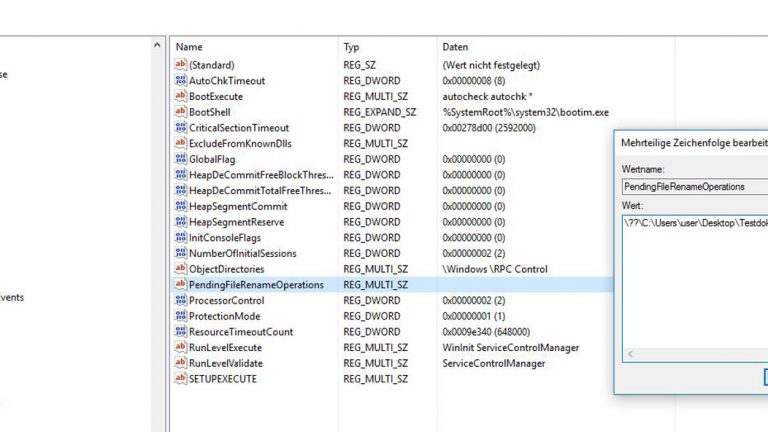Select the ProtectionMode DWORD icon

[x=181, y=316]
